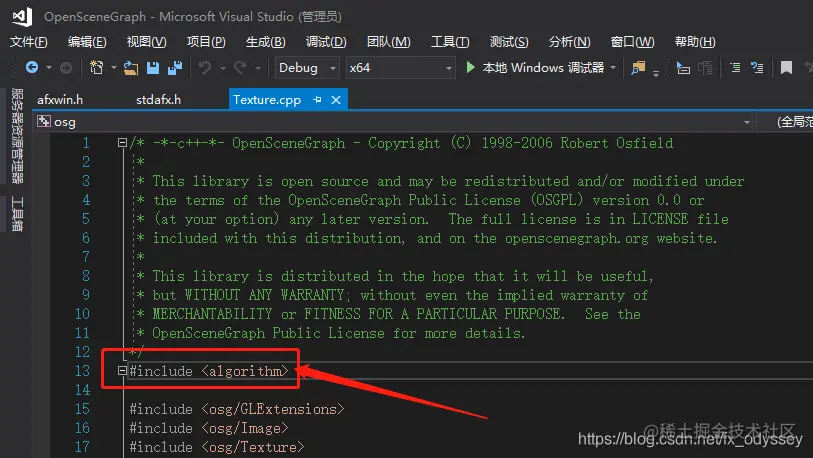Open the 工具(T) menu
The height and width of the screenshot is (458, 813).
(x=450, y=42)
